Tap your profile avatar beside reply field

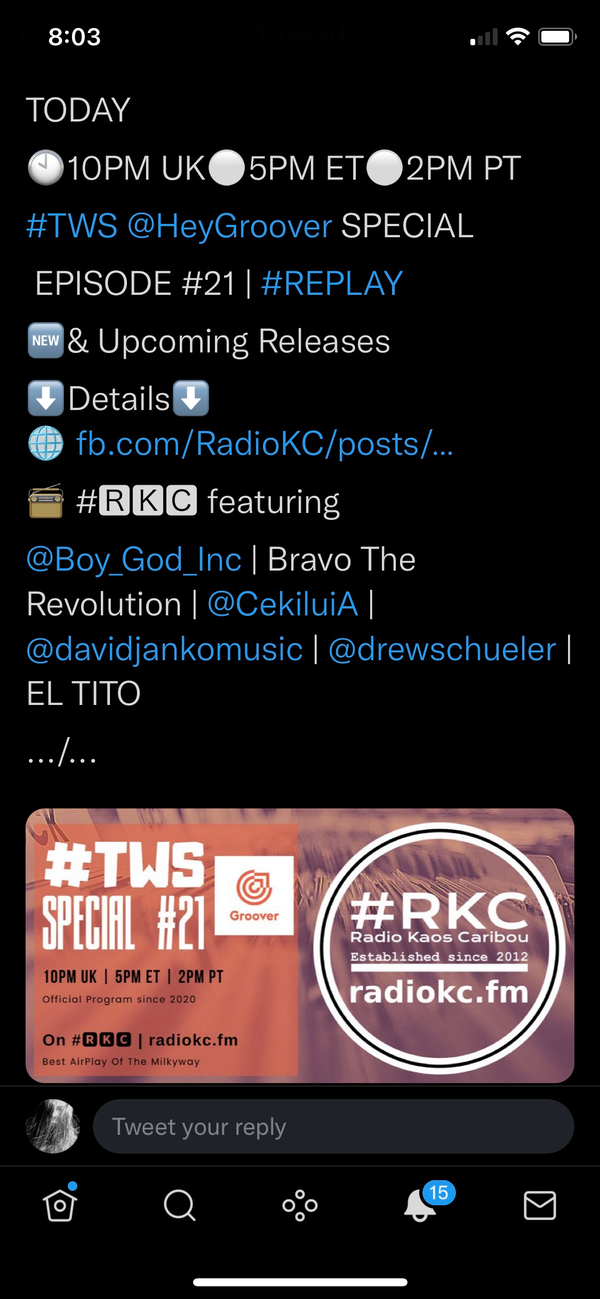click(x=52, y=1127)
